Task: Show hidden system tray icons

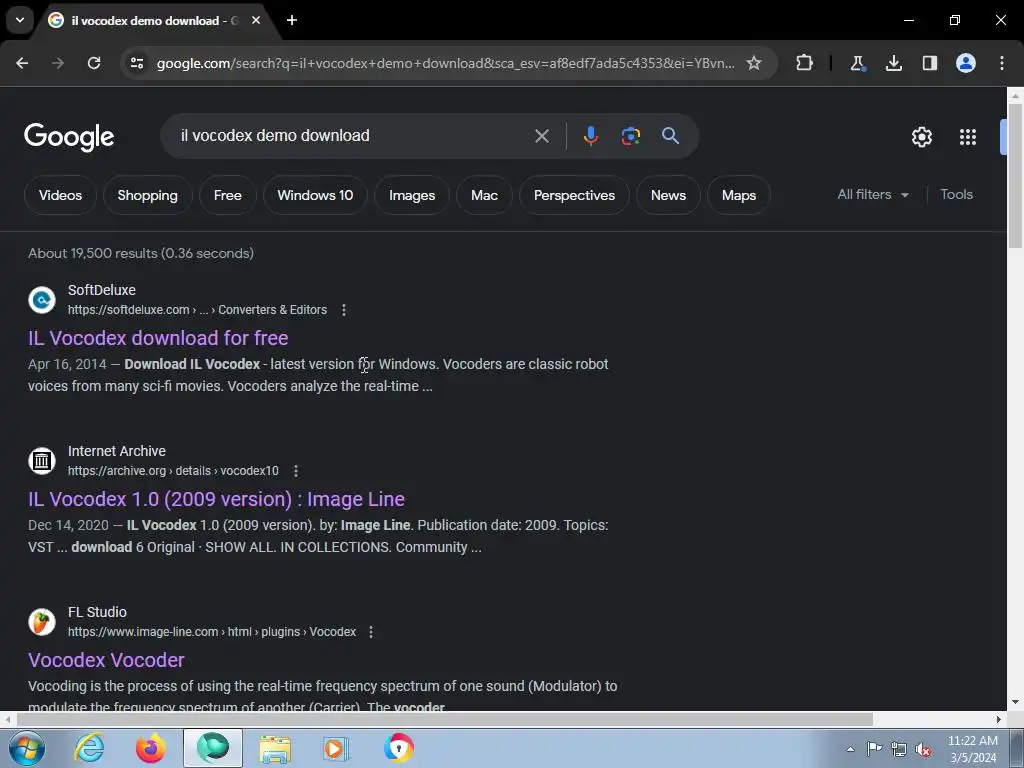Action: point(850,749)
